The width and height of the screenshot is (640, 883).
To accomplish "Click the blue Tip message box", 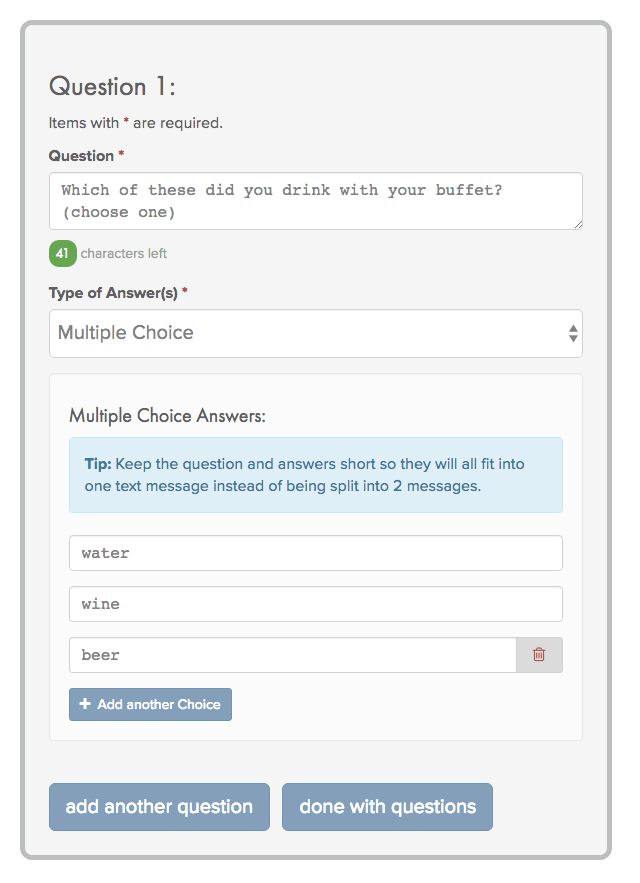I will tap(315, 475).
